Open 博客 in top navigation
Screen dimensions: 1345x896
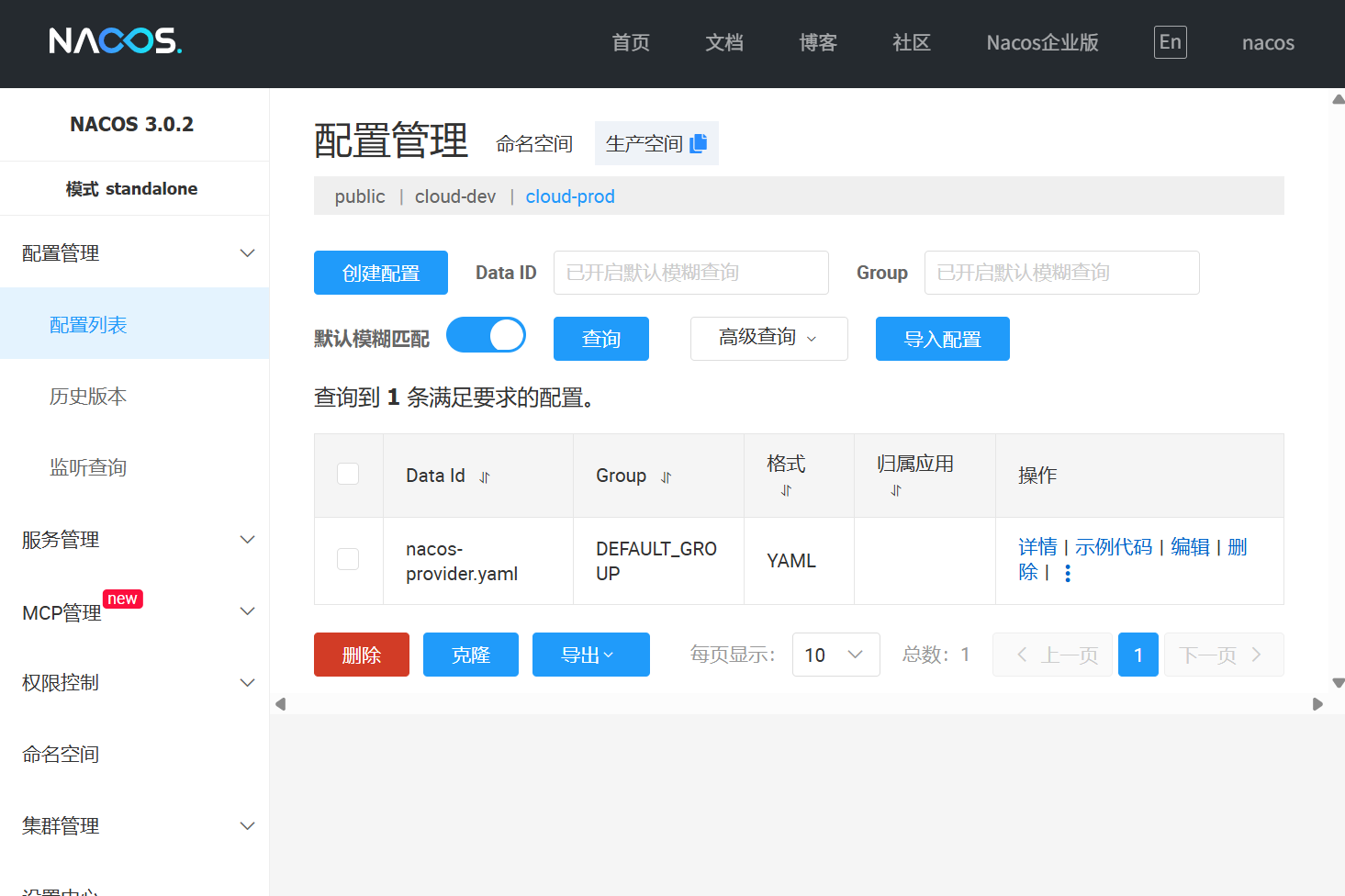[x=818, y=42]
